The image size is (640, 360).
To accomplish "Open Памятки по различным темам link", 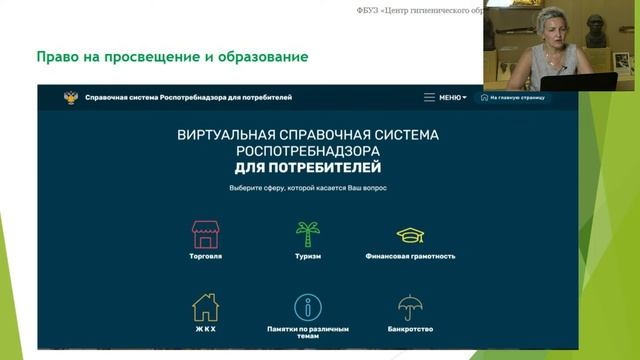I will [308, 332].
